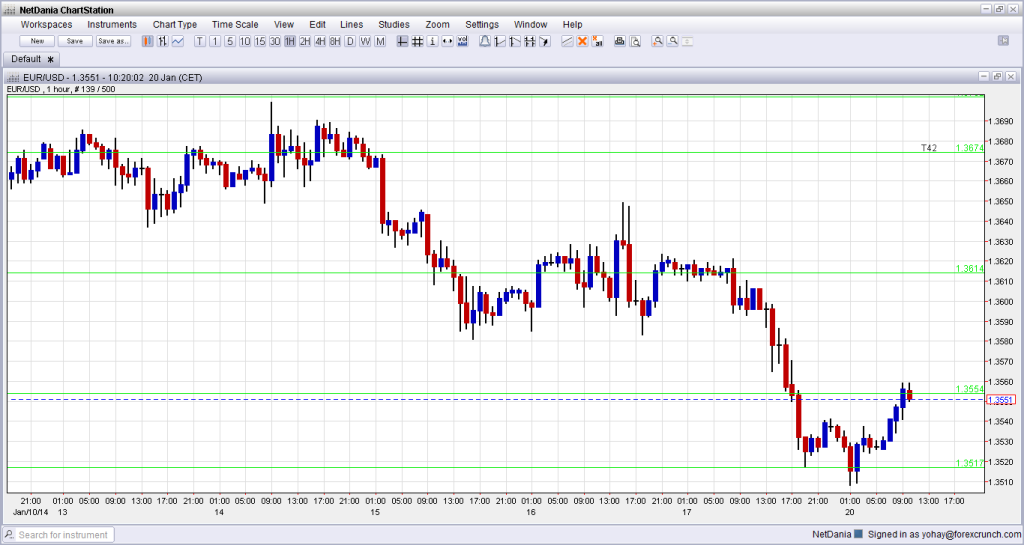
Task: Select the falling trend line tool
Action: pyautogui.click(x=515, y=41)
